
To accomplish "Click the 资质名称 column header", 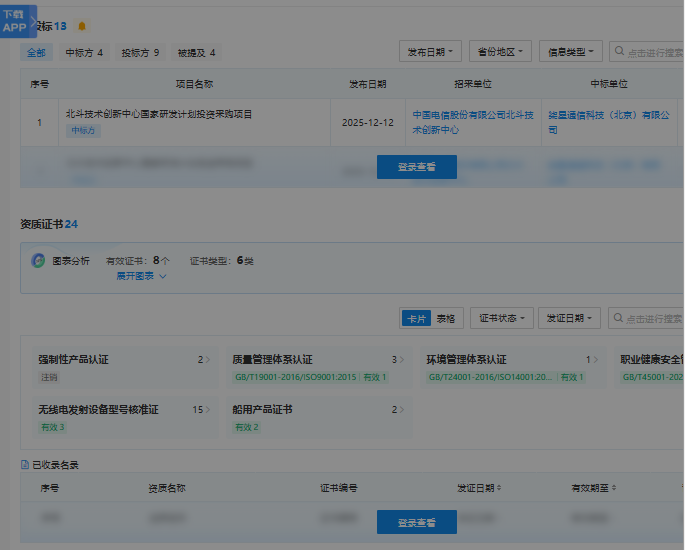I will pyautogui.click(x=167, y=488).
